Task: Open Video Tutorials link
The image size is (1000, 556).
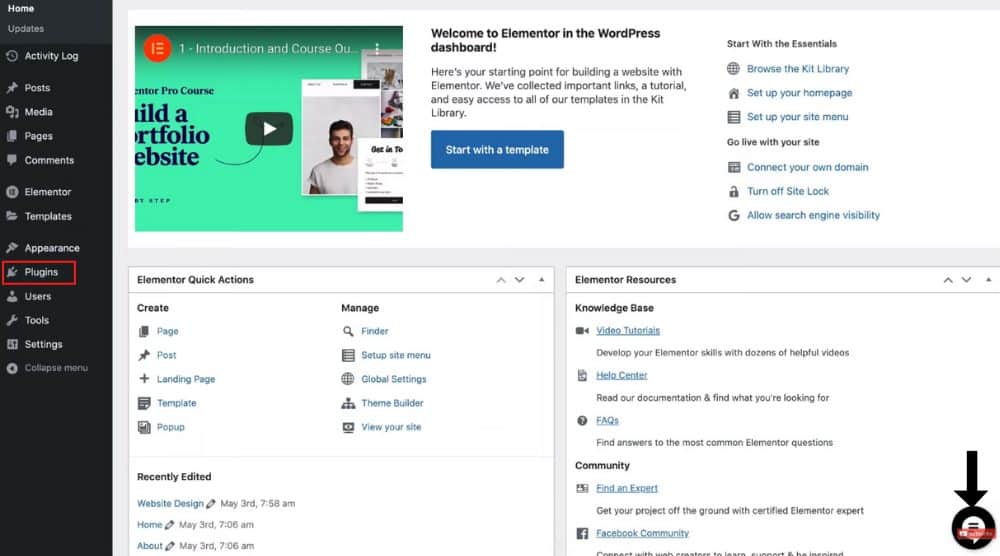Action: [628, 330]
